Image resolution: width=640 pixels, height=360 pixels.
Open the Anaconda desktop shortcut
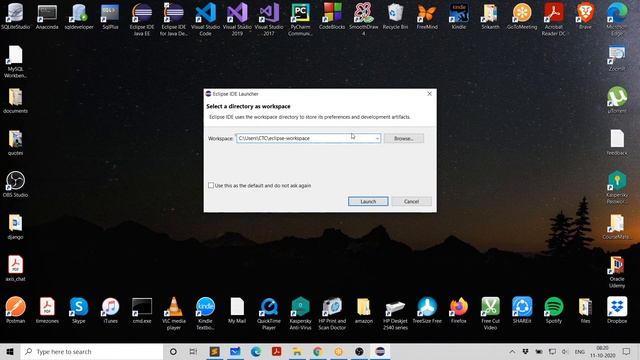click(47, 17)
